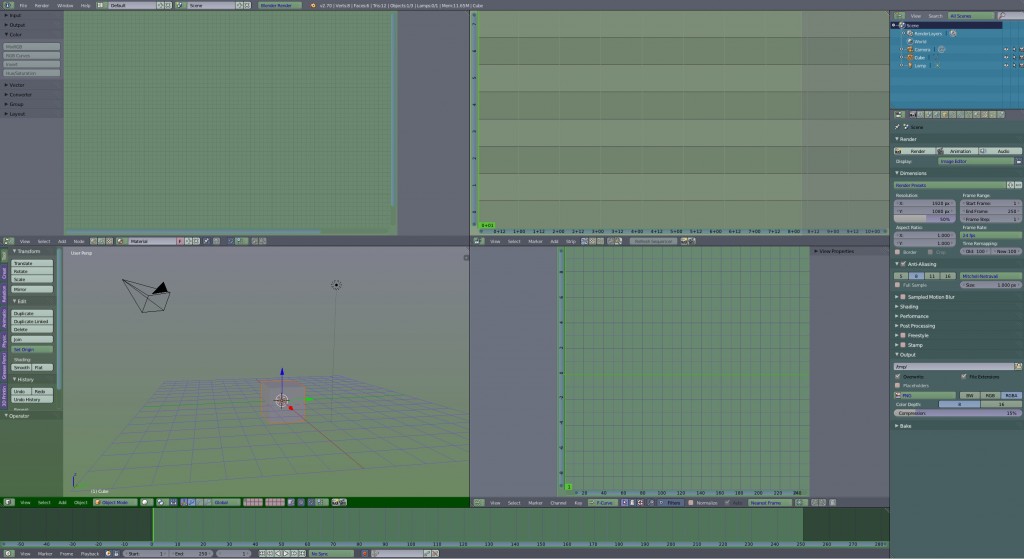
Task: Expand the Layout node category
Action: [16, 114]
